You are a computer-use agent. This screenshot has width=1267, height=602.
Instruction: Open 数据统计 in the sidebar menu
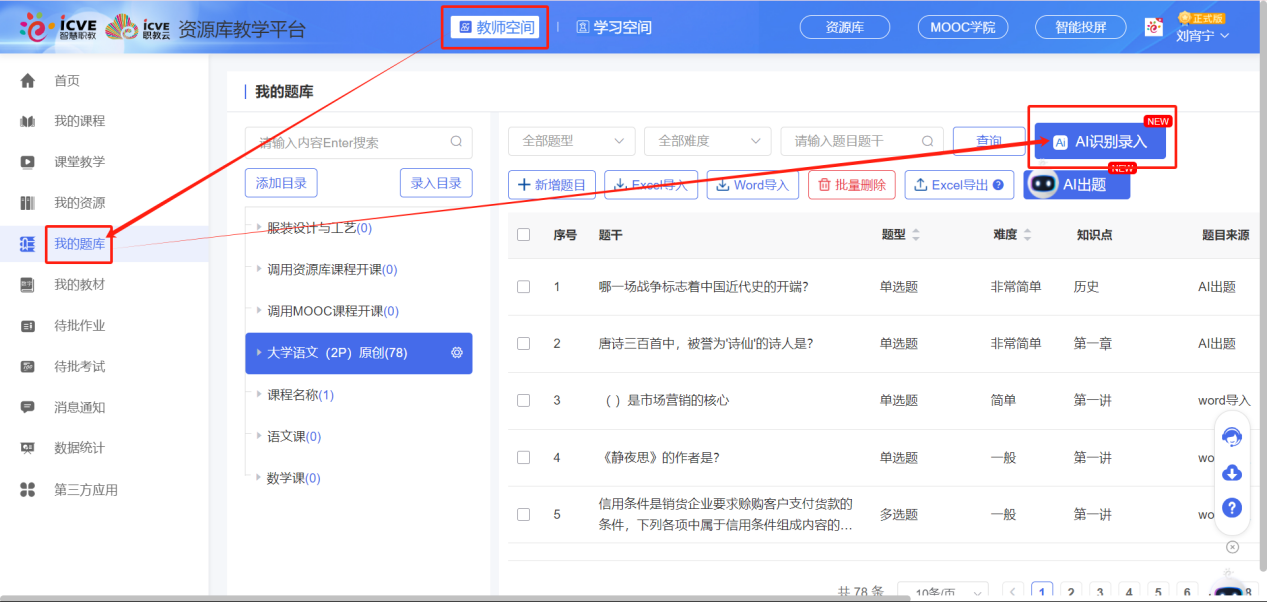[80, 448]
